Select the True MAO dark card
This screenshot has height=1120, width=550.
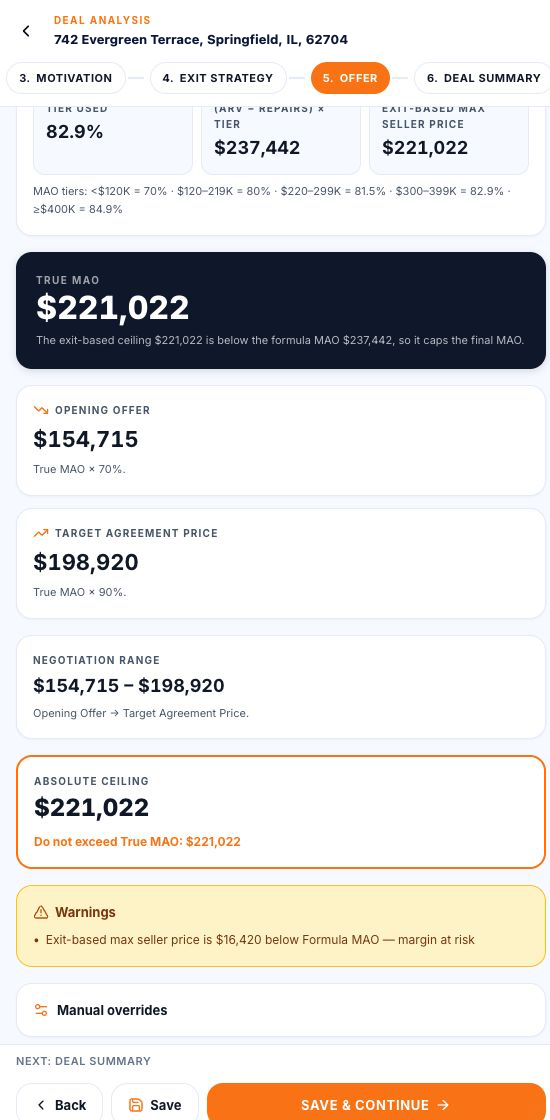point(281,310)
